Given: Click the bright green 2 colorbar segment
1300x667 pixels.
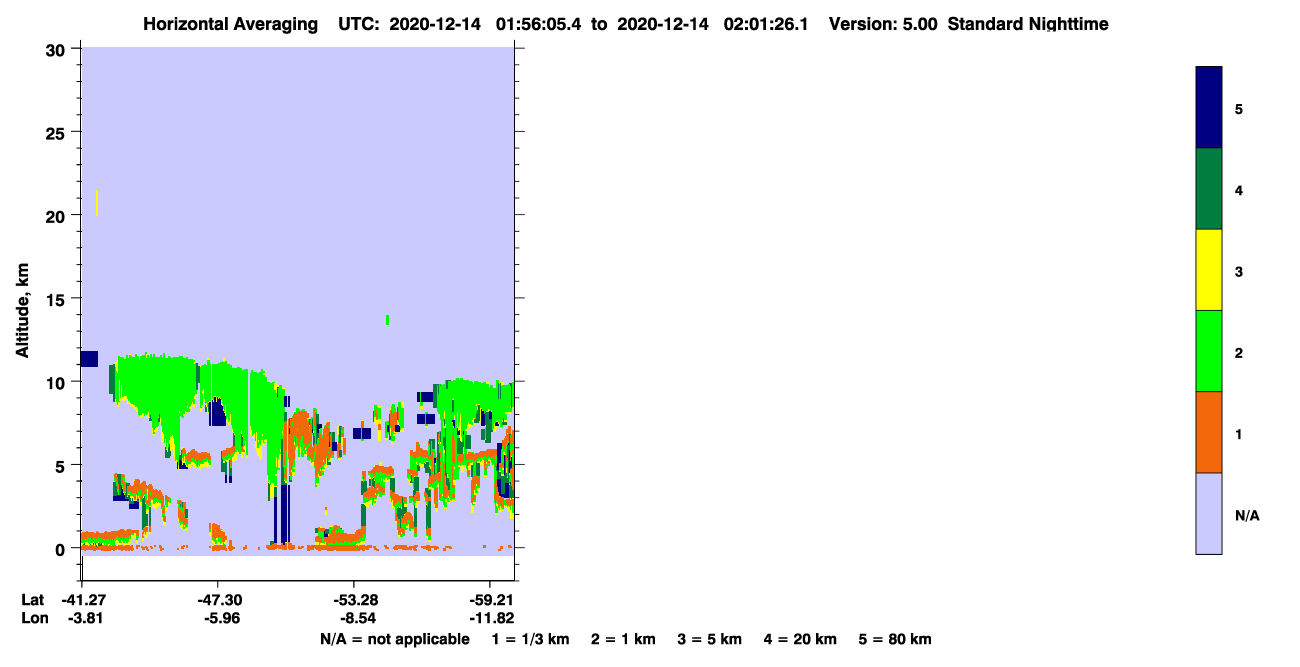Looking at the screenshot, I should tap(1209, 351).
